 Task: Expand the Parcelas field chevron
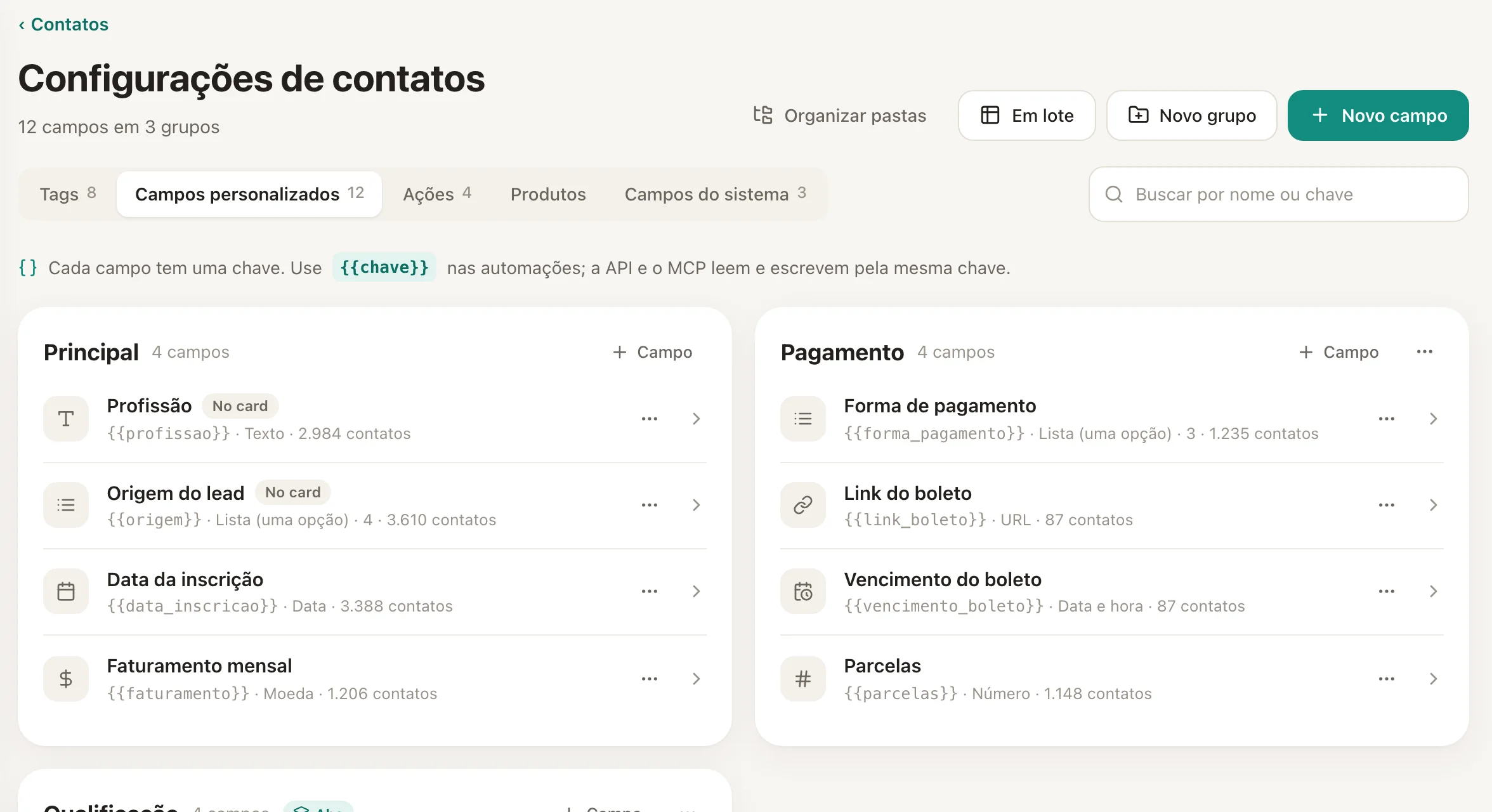pos(1434,679)
